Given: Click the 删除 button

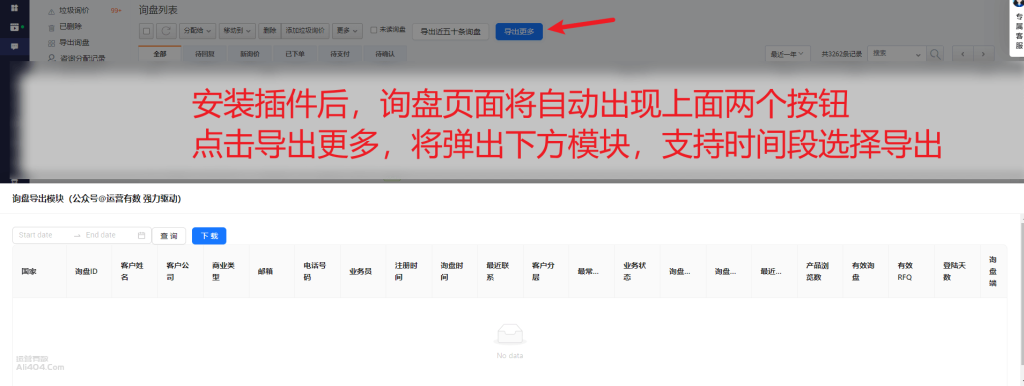Looking at the screenshot, I should coord(269,31).
